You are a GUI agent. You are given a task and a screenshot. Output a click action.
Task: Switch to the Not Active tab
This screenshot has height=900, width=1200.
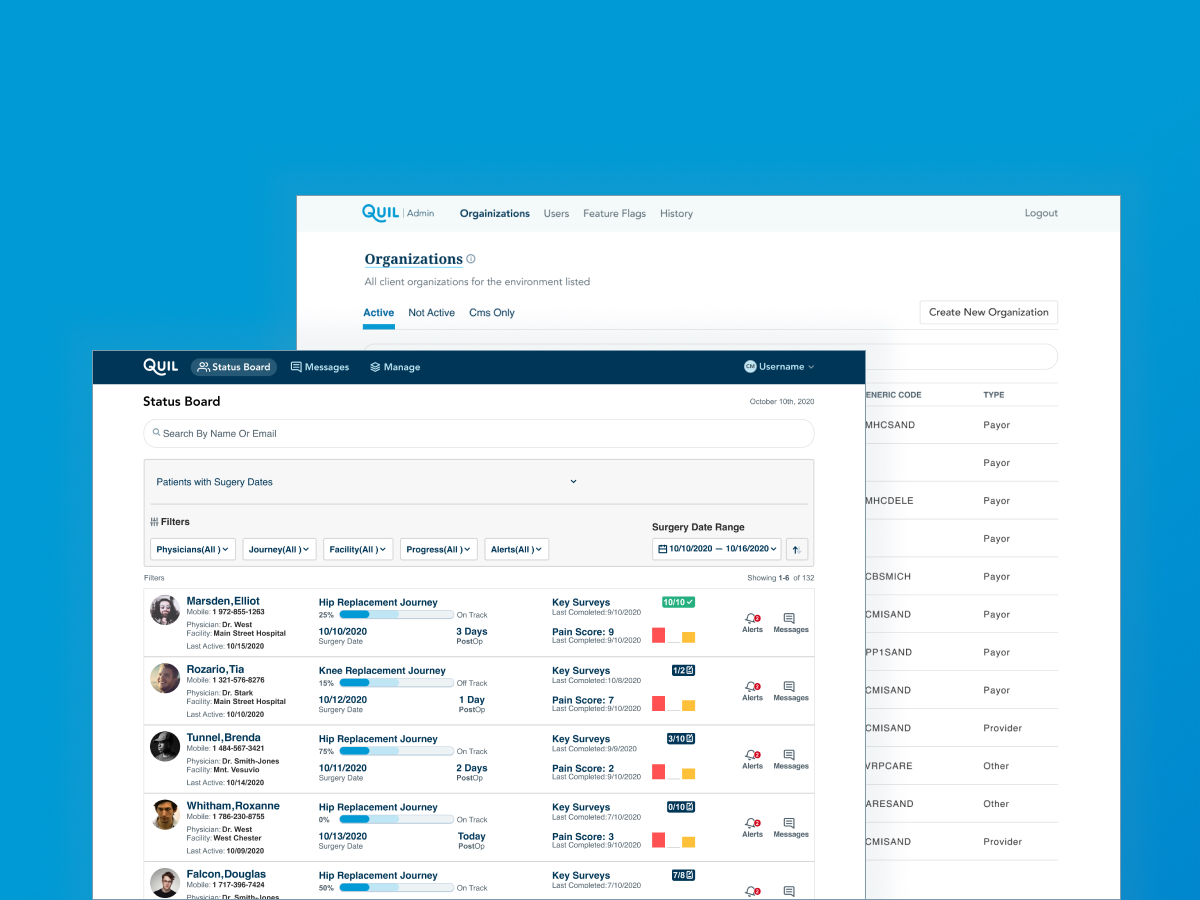tap(431, 313)
